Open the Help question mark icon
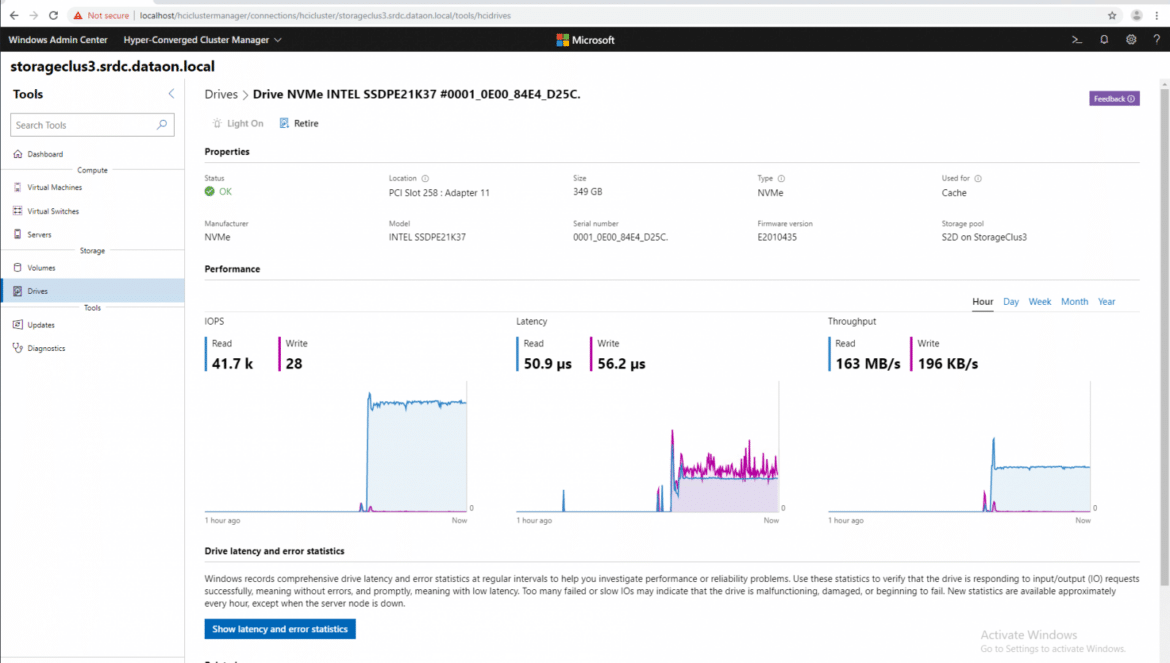 [x=1157, y=40]
